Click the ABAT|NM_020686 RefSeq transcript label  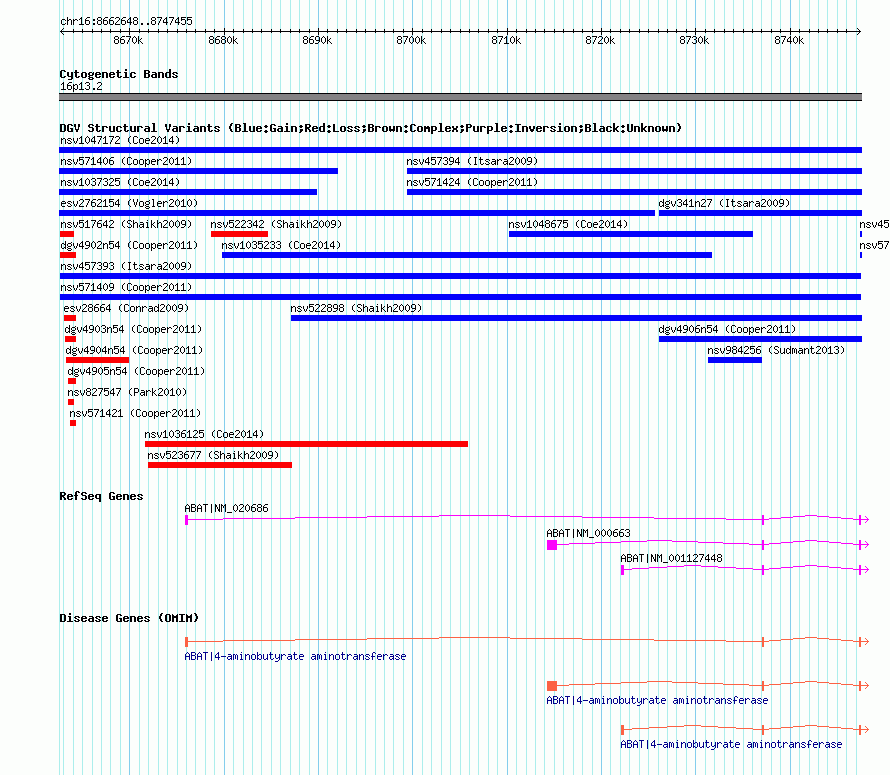pos(226,508)
